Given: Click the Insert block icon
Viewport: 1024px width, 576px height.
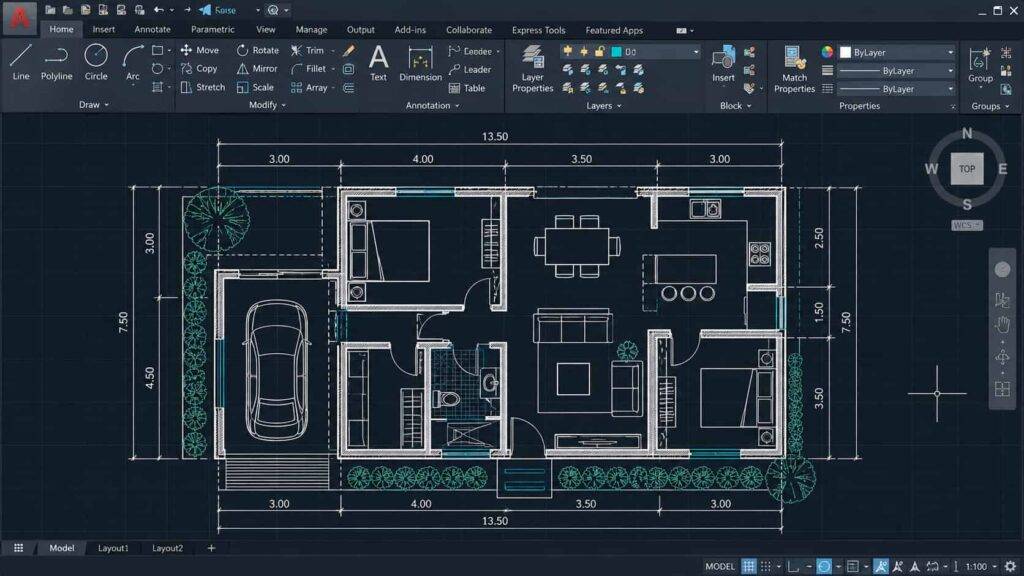Looking at the screenshot, I should (723, 64).
